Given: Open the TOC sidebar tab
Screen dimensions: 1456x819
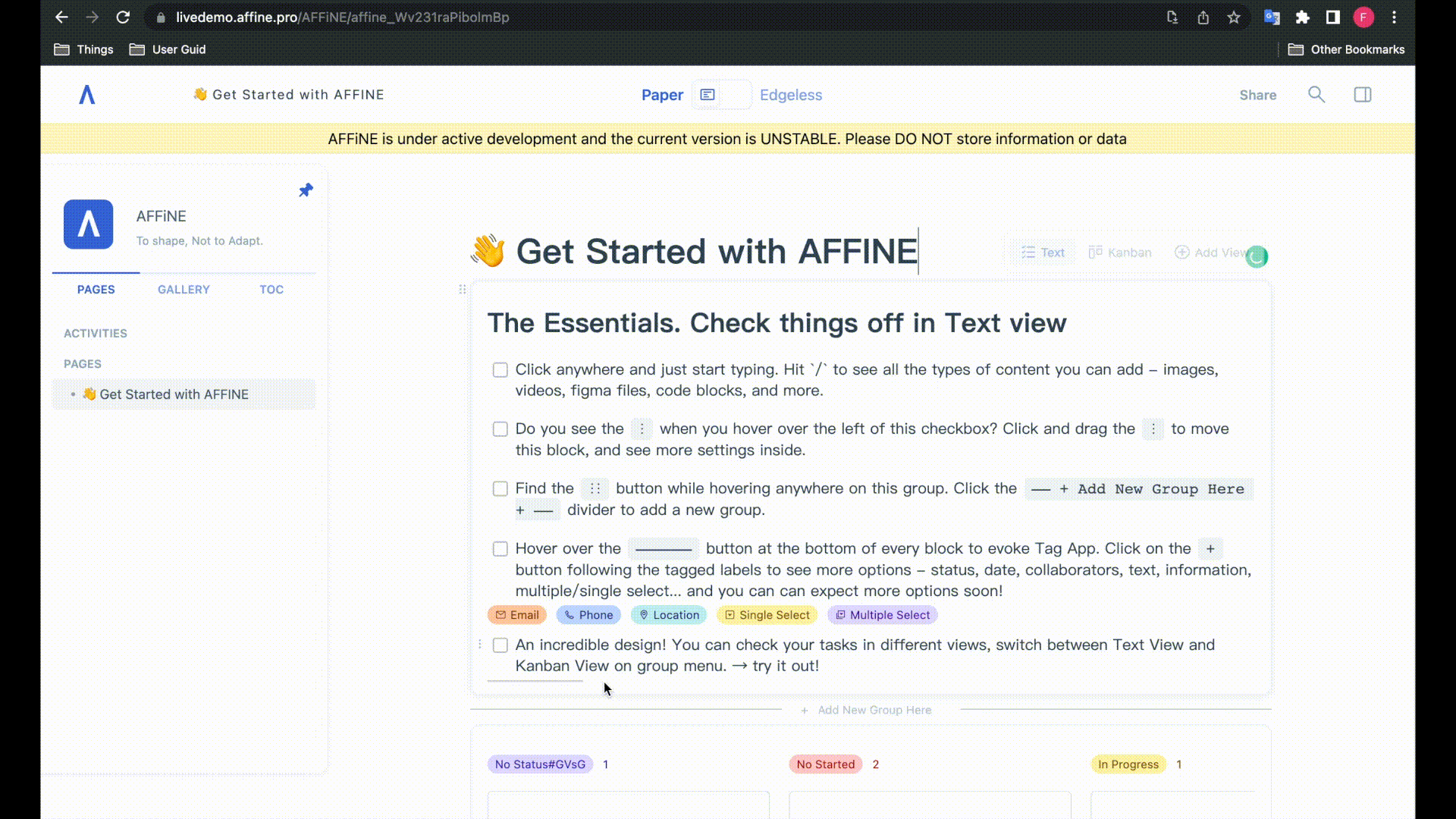Looking at the screenshot, I should point(271,290).
